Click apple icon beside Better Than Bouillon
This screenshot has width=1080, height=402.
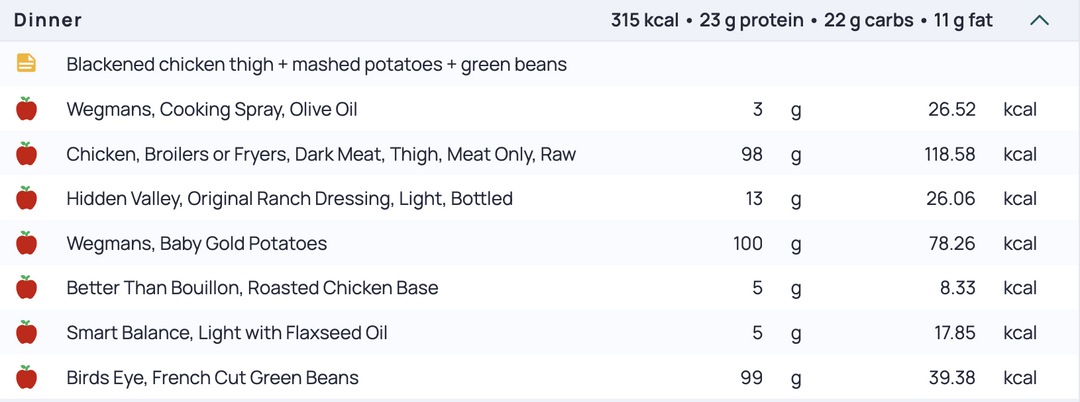point(26,288)
